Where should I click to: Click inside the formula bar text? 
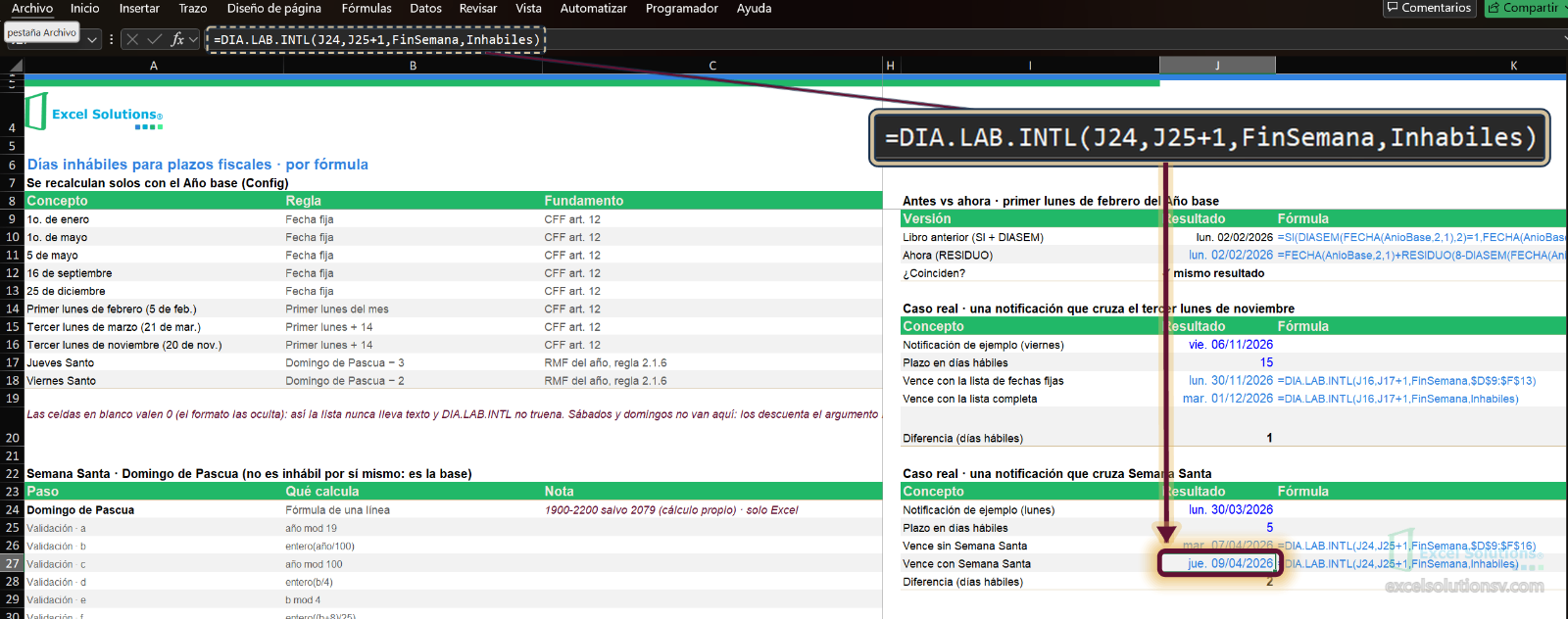[x=376, y=40]
